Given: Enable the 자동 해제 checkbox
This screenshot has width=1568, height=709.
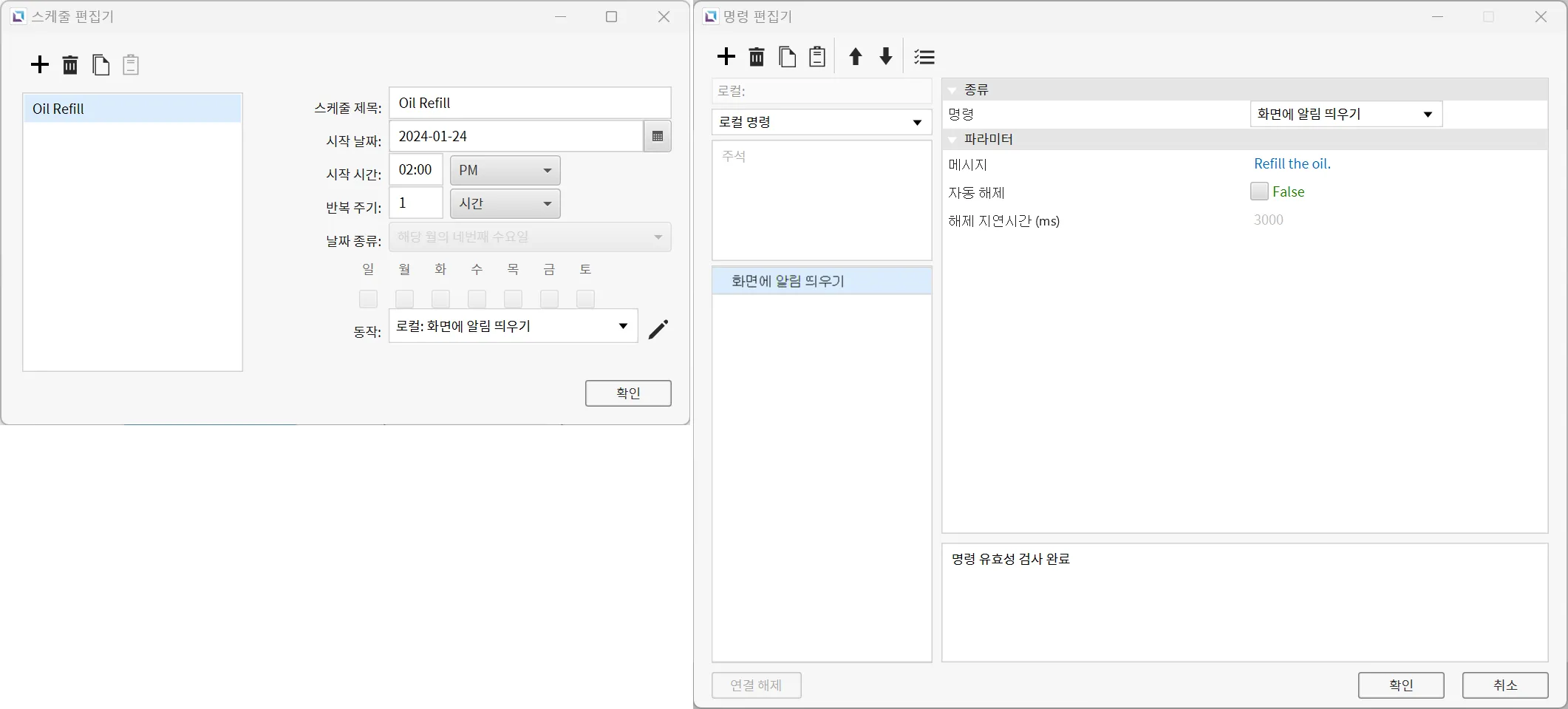Looking at the screenshot, I should pyautogui.click(x=1259, y=191).
